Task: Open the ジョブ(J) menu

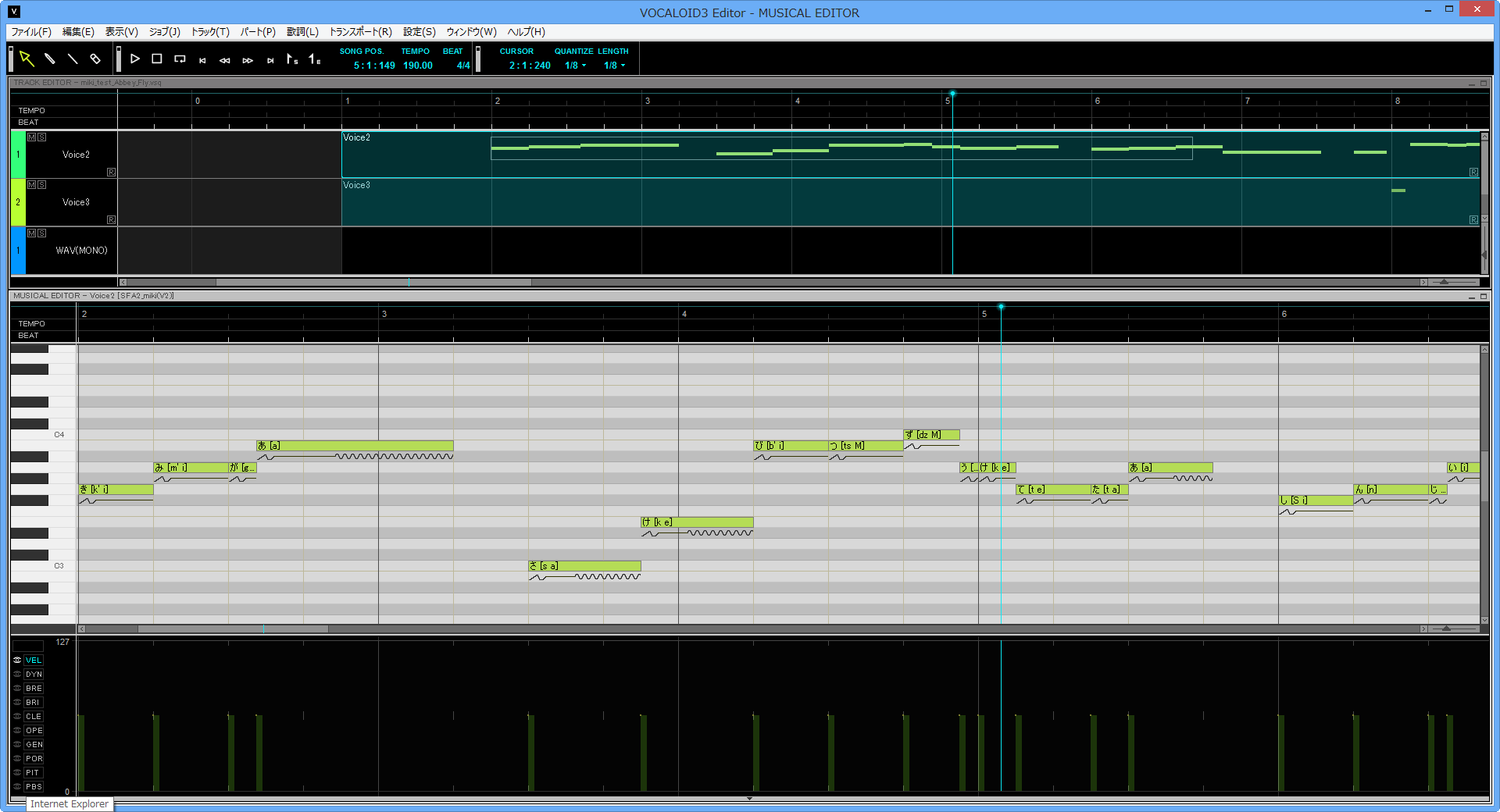Action: pos(165,32)
